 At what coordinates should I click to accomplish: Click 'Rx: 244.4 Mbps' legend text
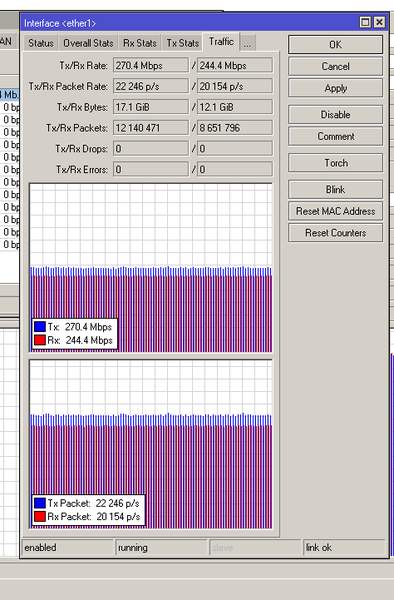(x=80, y=340)
